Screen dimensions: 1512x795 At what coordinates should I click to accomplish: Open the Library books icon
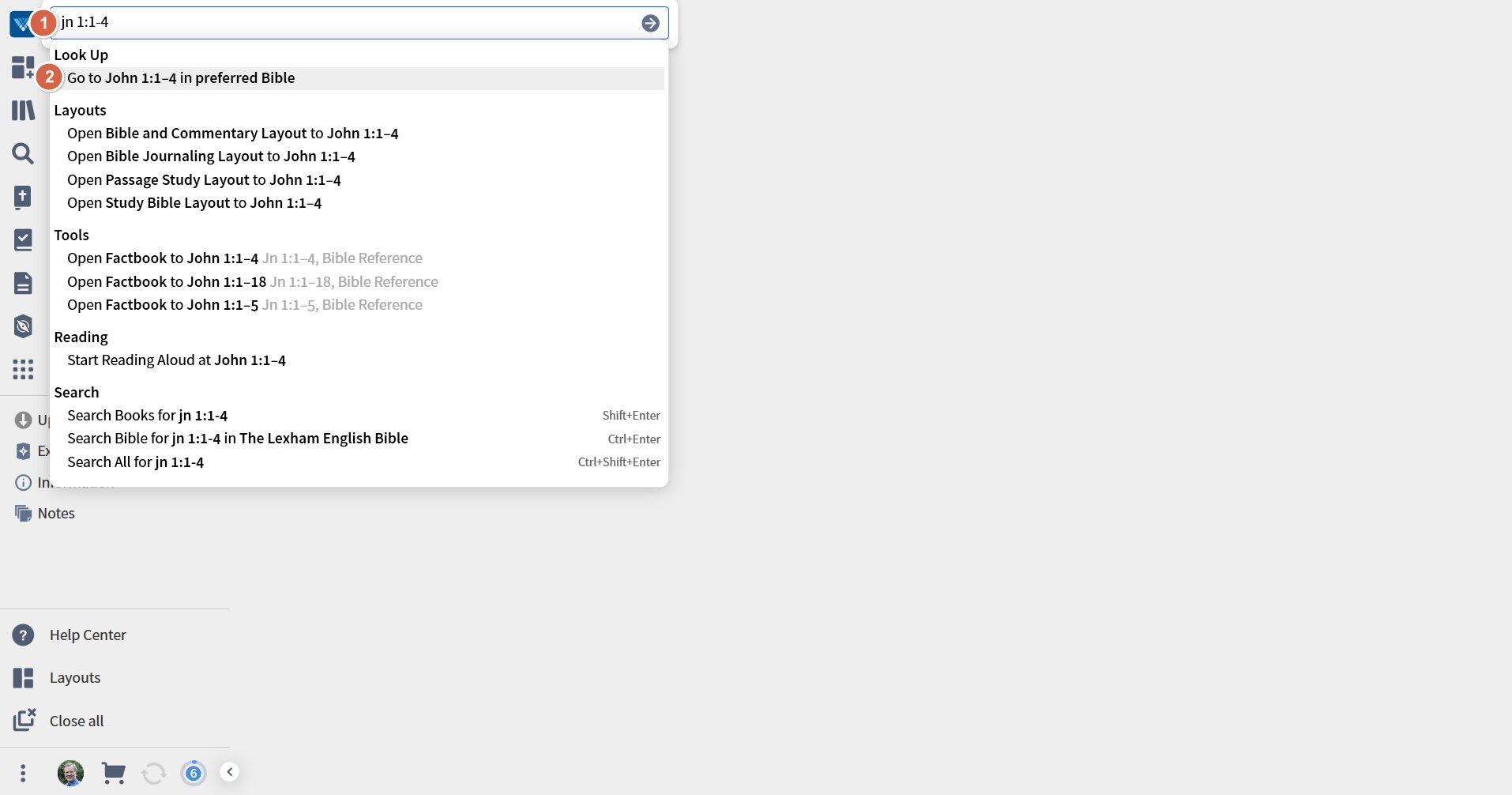click(x=23, y=110)
